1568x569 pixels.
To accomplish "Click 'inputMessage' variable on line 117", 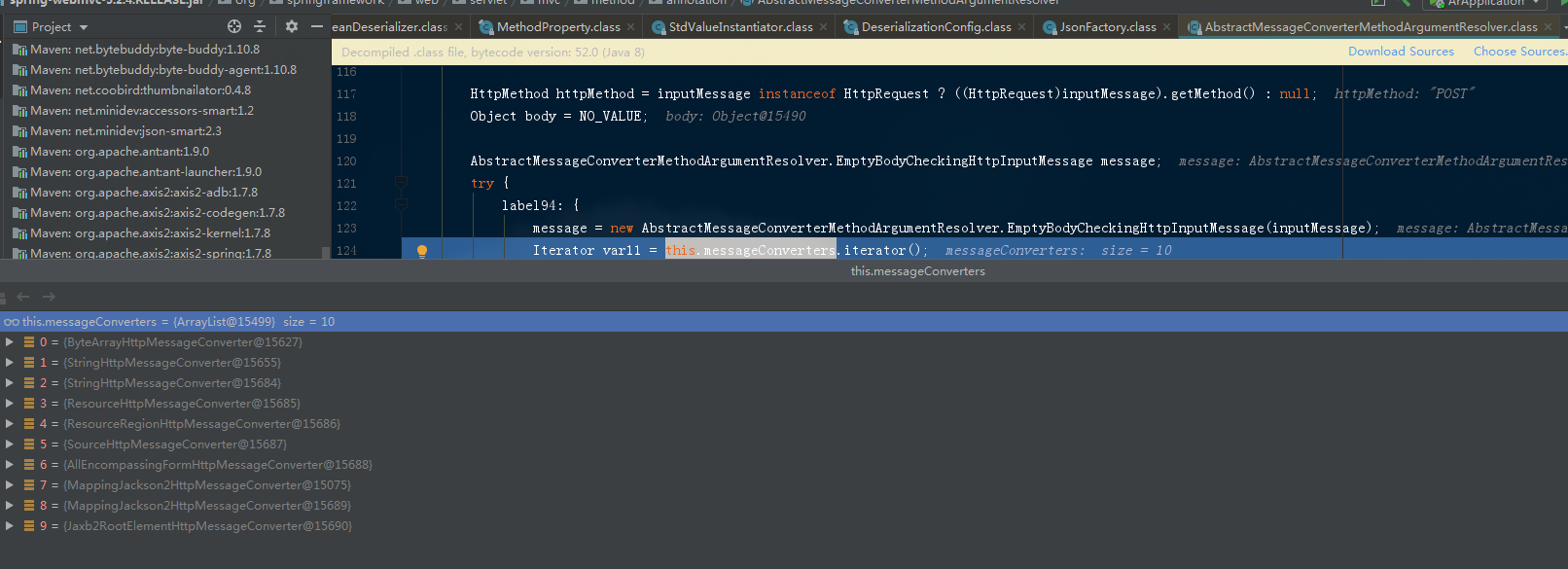I will [x=703, y=94].
